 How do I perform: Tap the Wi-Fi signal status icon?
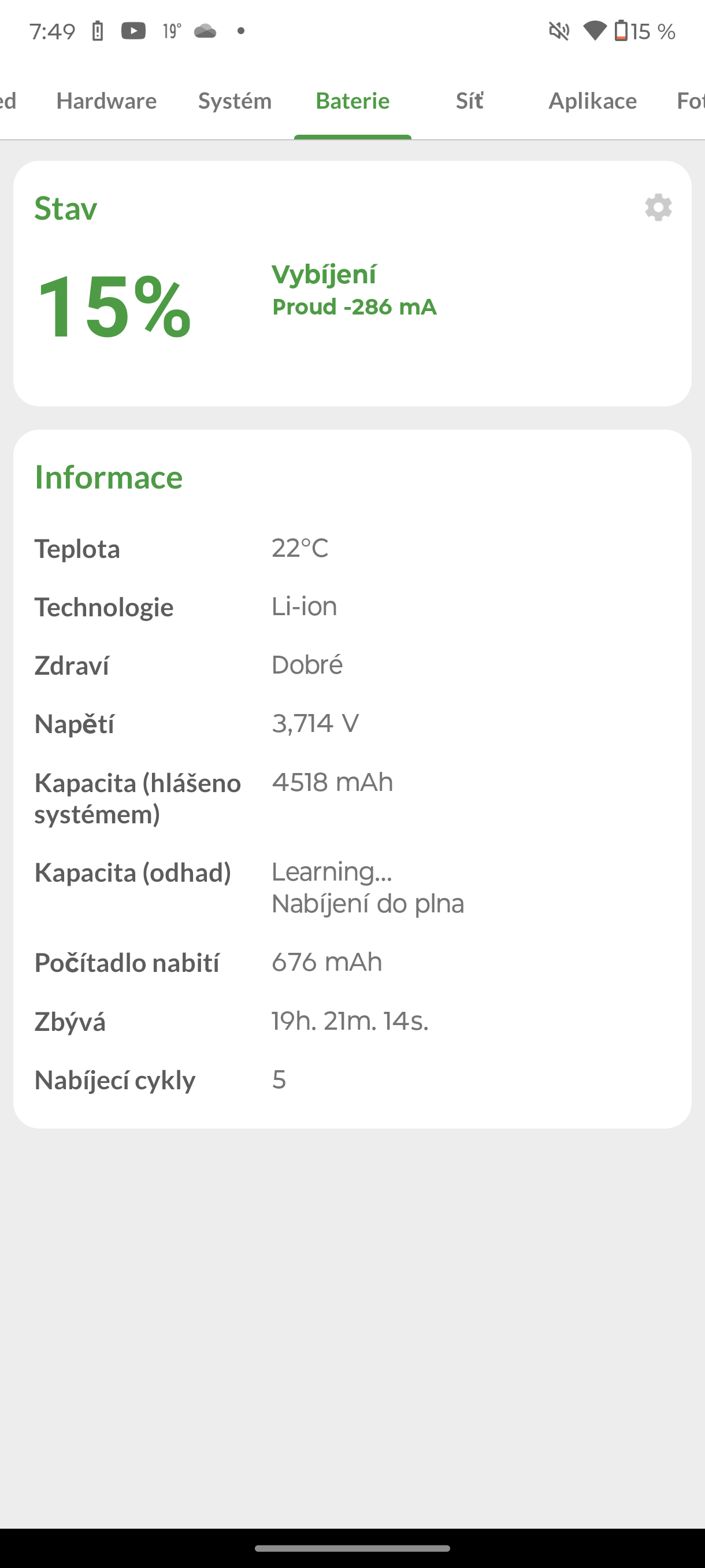pos(594,31)
